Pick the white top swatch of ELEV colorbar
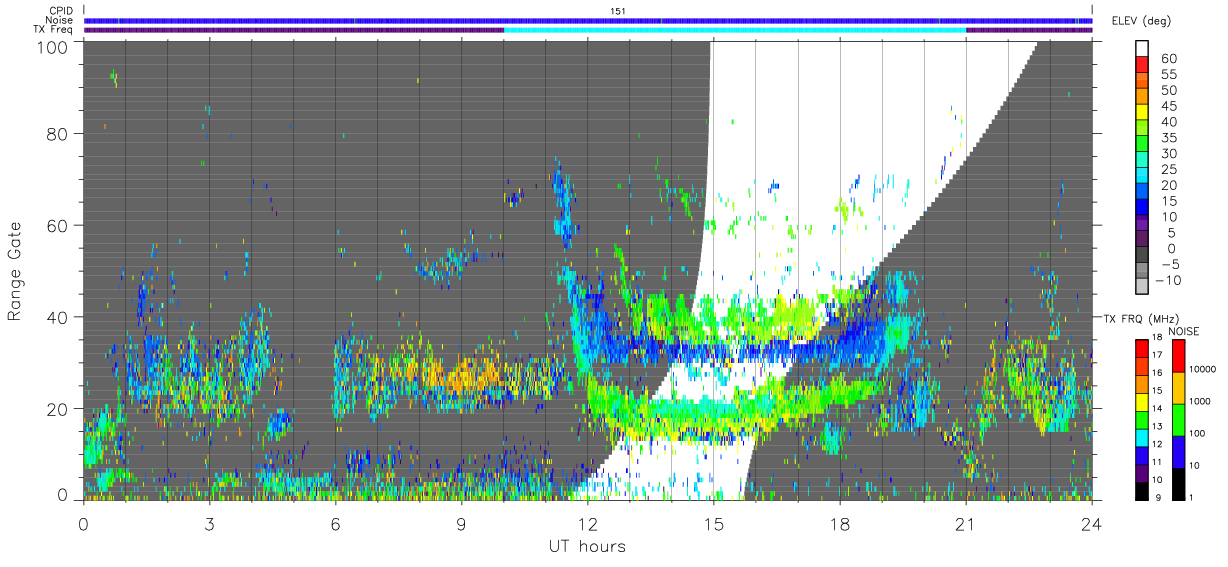The width and height of the screenshot is (1228, 567). [x=1144, y=50]
